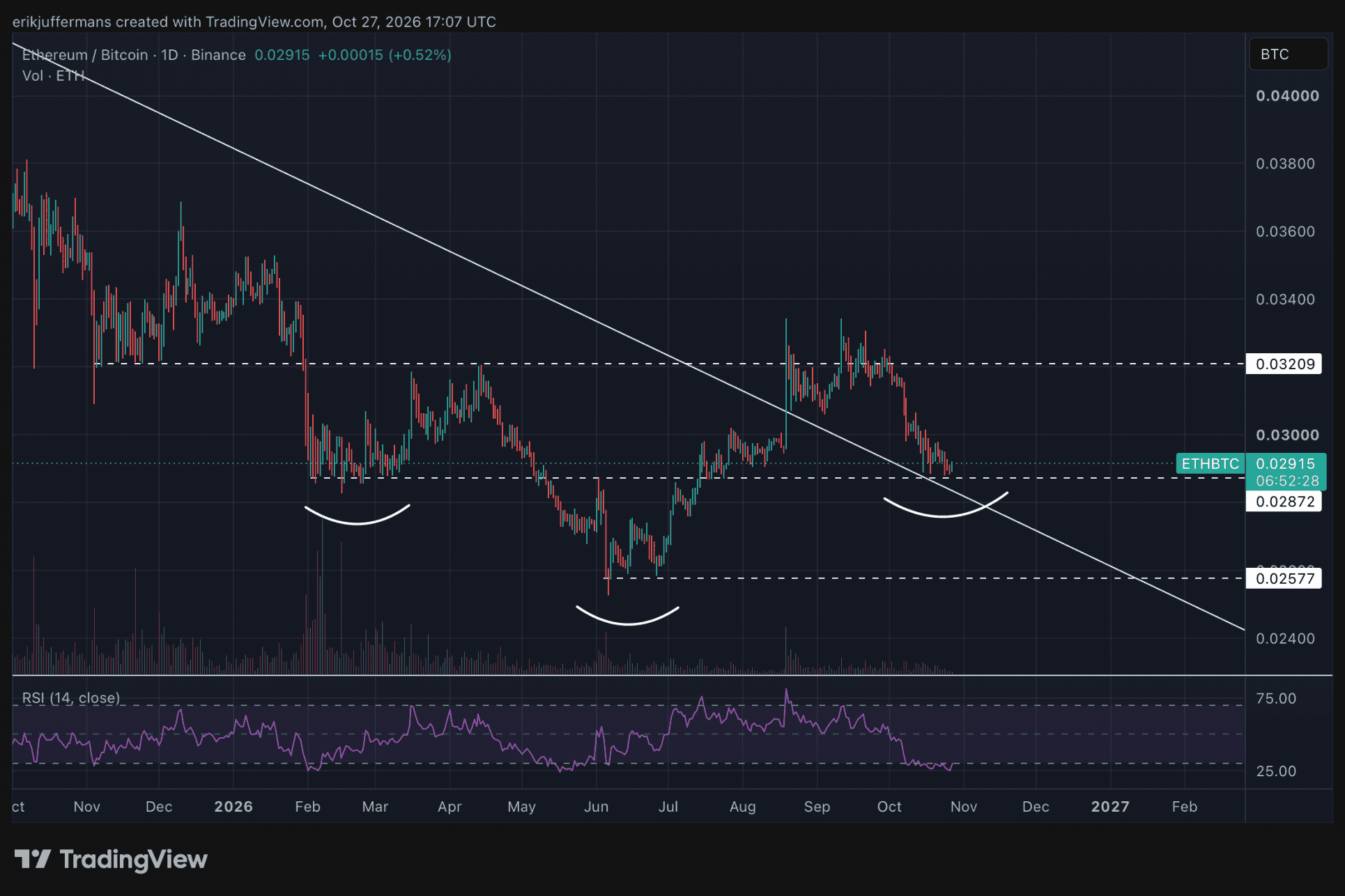The width and height of the screenshot is (1345, 896).
Task: Click the 0.03000 price axis label
Action: coord(1287,435)
